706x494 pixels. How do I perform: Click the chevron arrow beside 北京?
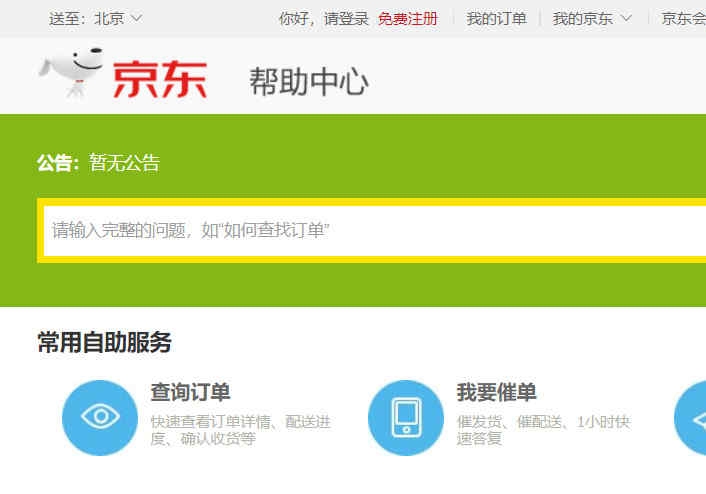tap(137, 18)
